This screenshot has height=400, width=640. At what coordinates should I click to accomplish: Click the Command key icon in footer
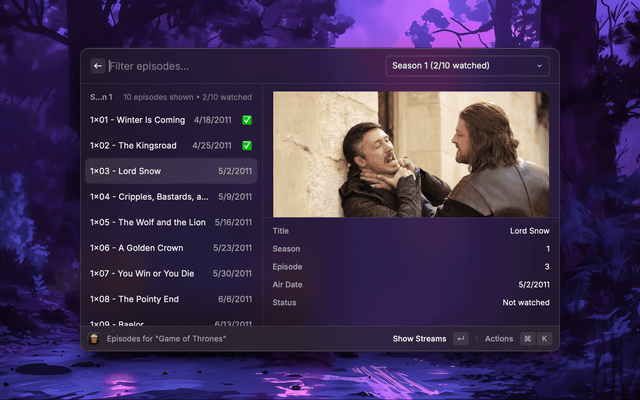pyautogui.click(x=527, y=339)
